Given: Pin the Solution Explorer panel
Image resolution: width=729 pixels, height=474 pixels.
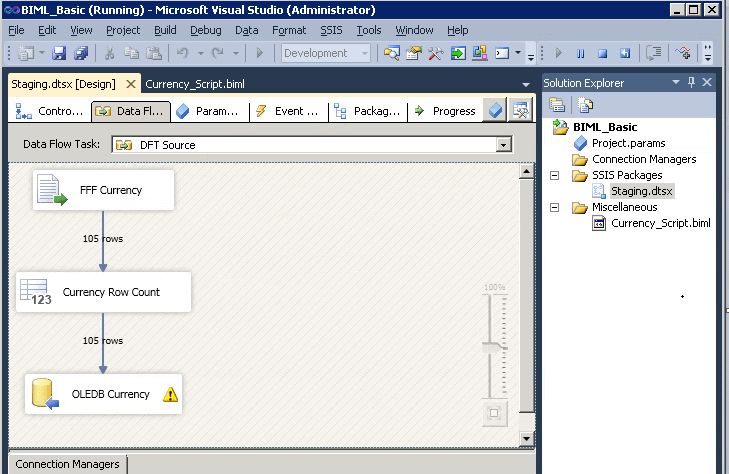Looking at the screenshot, I should pyautogui.click(x=691, y=82).
